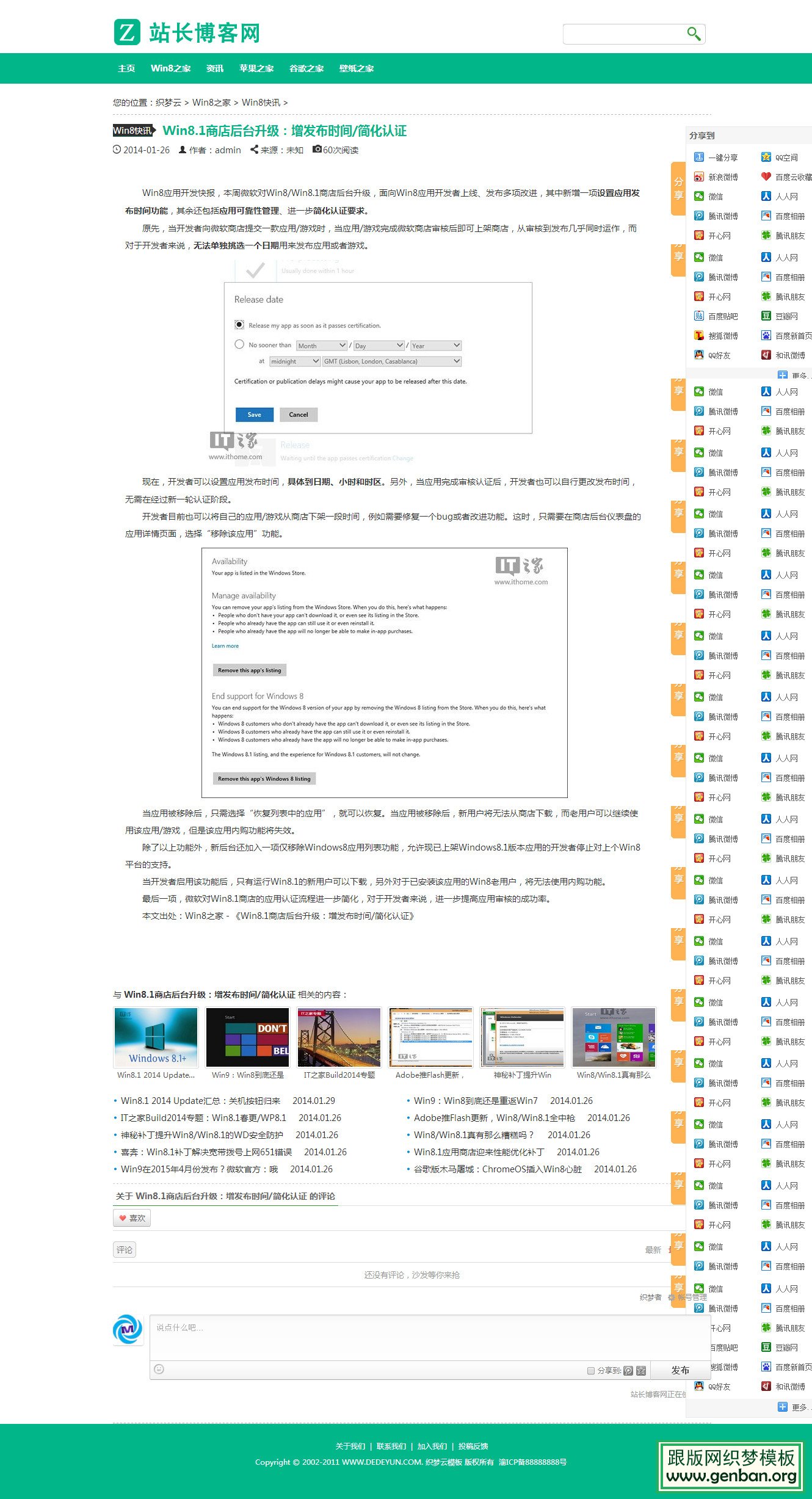Tick the 分享到 checkbox in comment box
812x1499 pixels.
pyautogui.click(x=591, y=1371)
